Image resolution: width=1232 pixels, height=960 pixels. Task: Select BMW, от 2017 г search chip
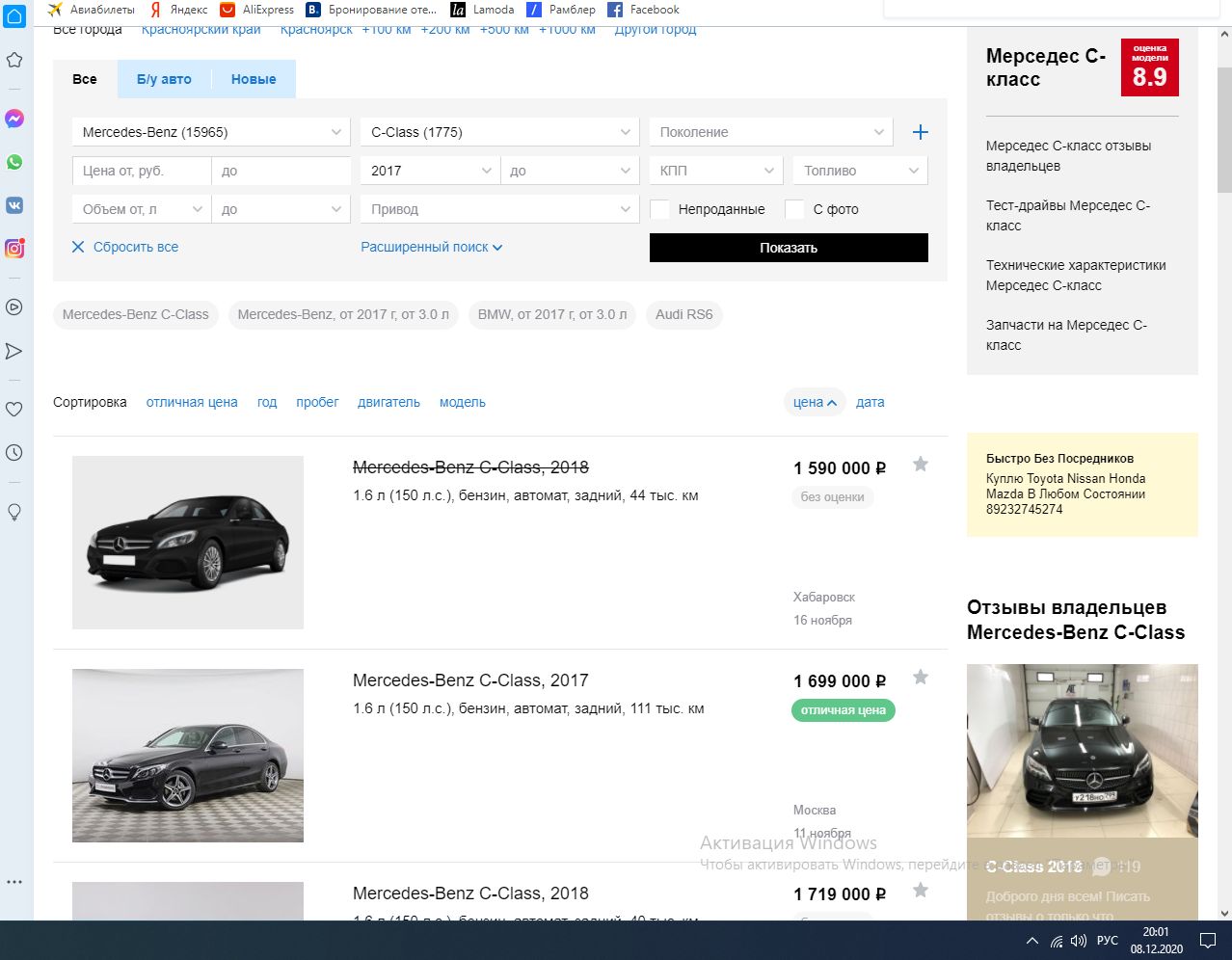click(x=552, y=314)
